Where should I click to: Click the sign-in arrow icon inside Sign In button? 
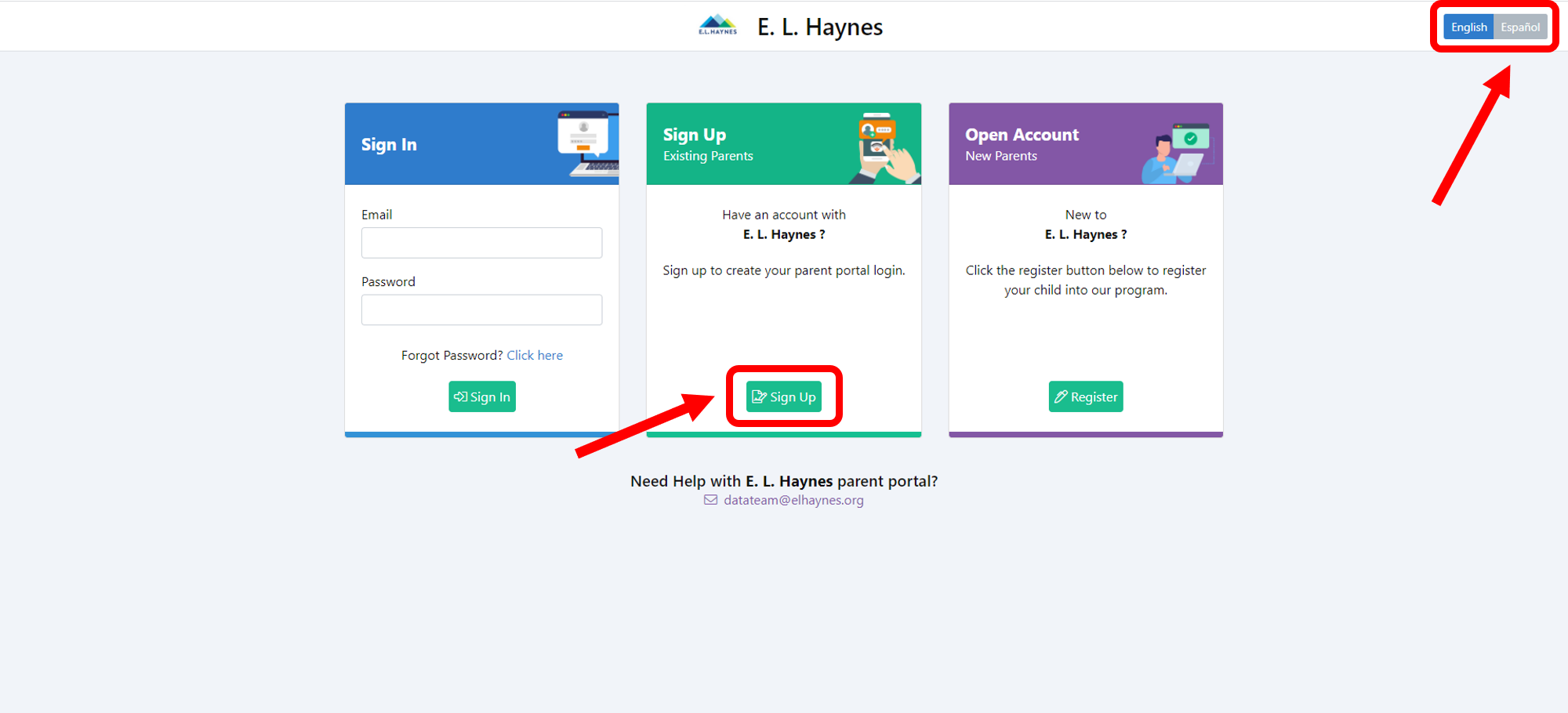pyautogui.click(x=462, y=396)
